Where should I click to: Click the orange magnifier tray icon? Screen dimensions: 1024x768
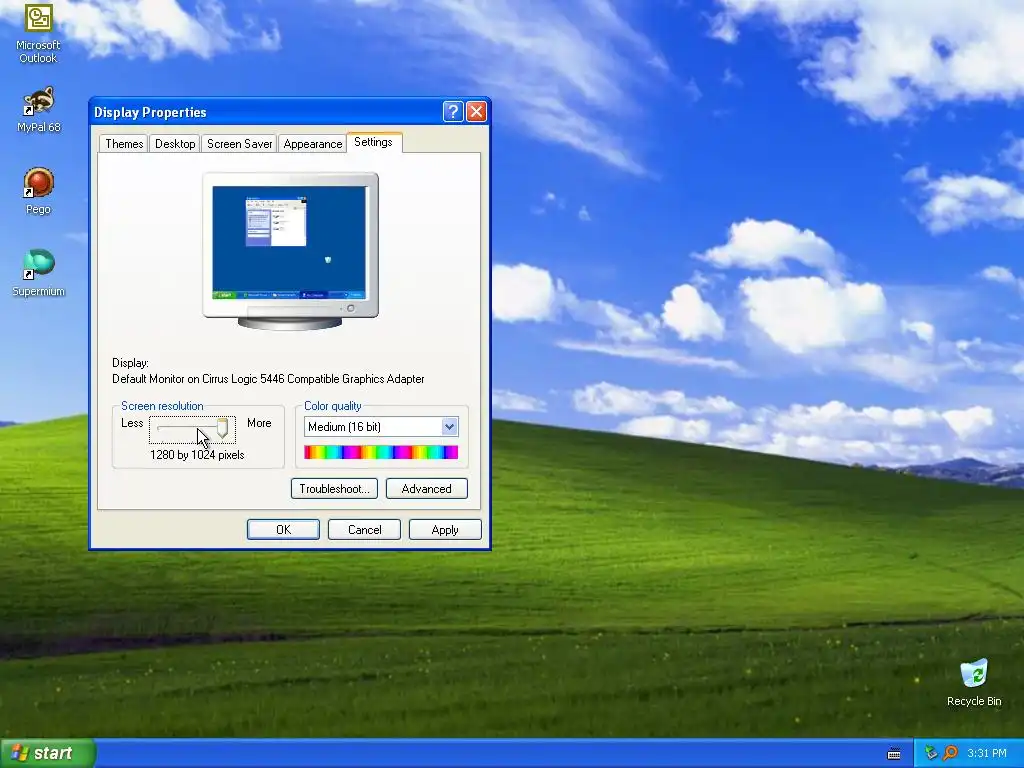(x=950, y=753)
